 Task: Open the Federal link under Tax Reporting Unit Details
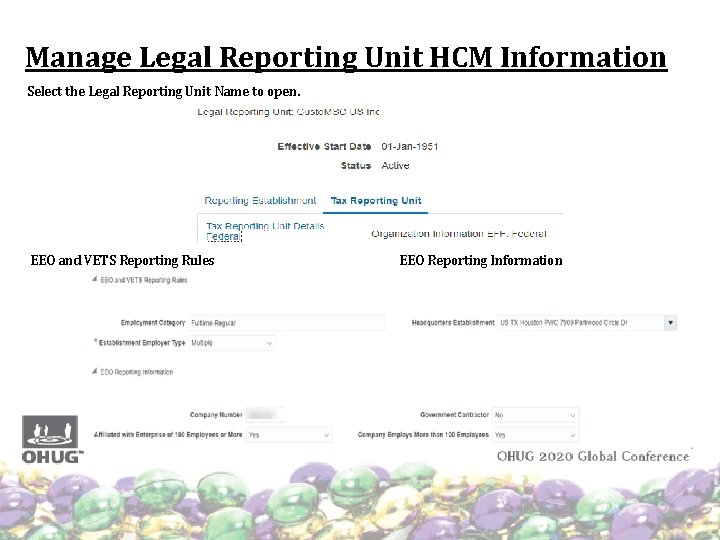point(223,236)
